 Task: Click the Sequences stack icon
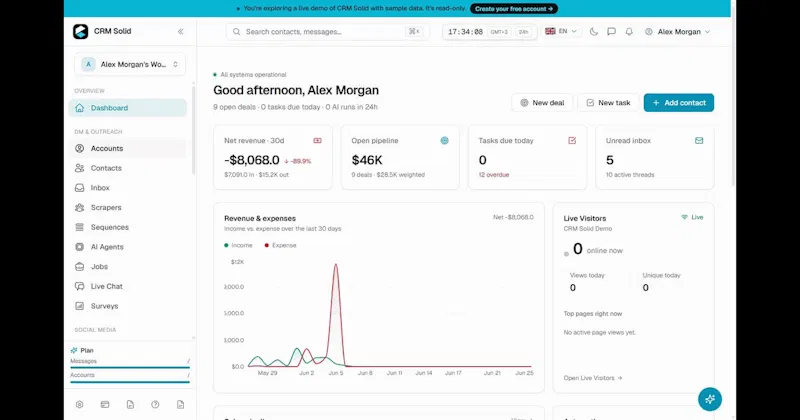80,227
